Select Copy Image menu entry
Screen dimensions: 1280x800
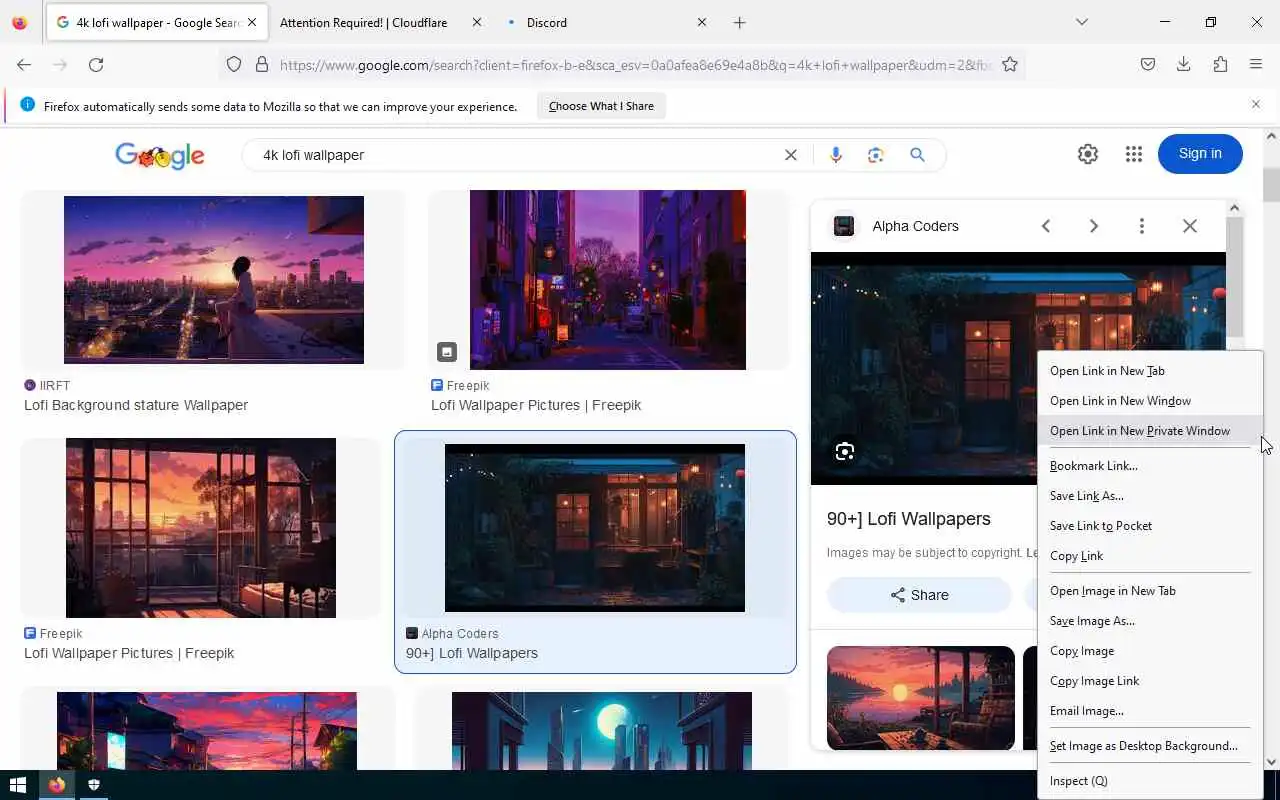coord(1150,651)
